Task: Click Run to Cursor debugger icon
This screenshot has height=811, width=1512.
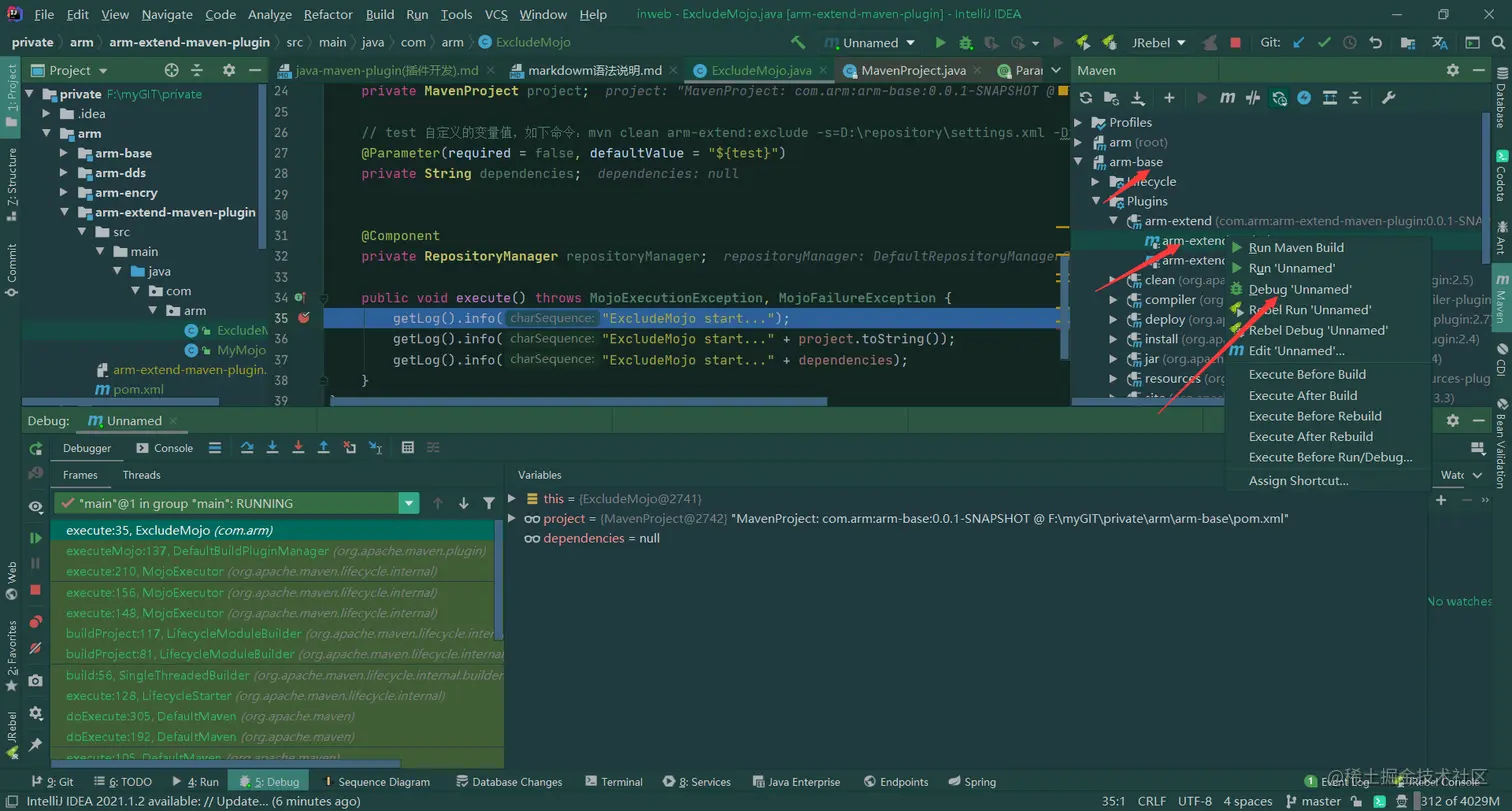Action: [x=375, y=447]
